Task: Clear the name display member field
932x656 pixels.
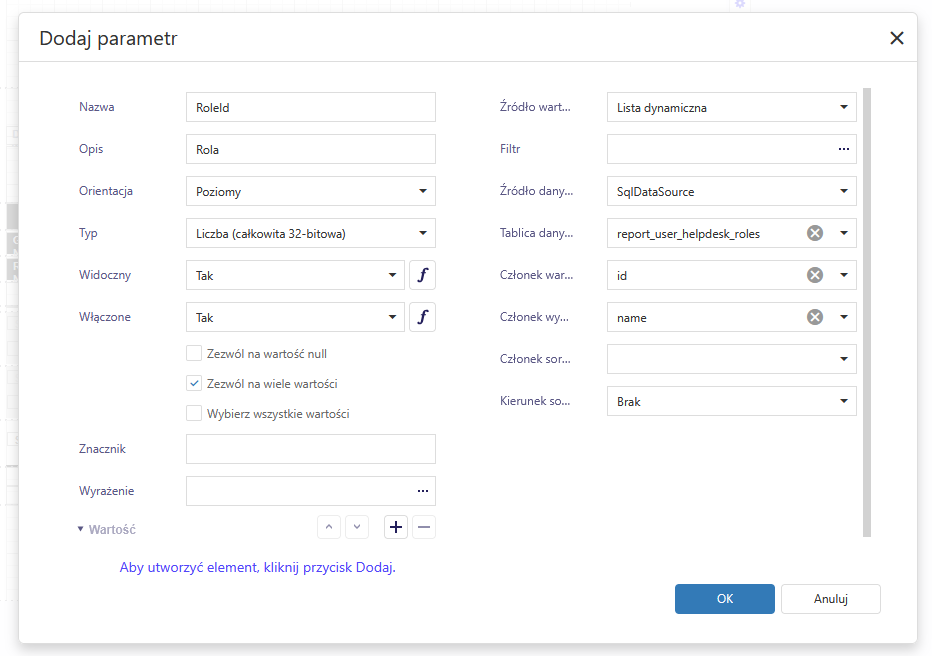Action: click(x=815, y=317)
